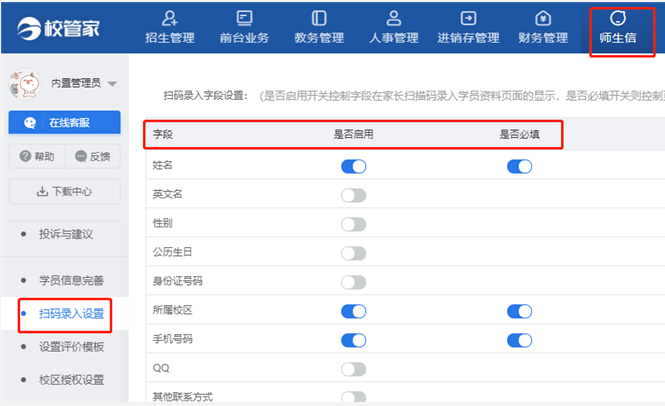Open the 进销存管理 module icon
The image size is (665, 406).
pos(468,18)
